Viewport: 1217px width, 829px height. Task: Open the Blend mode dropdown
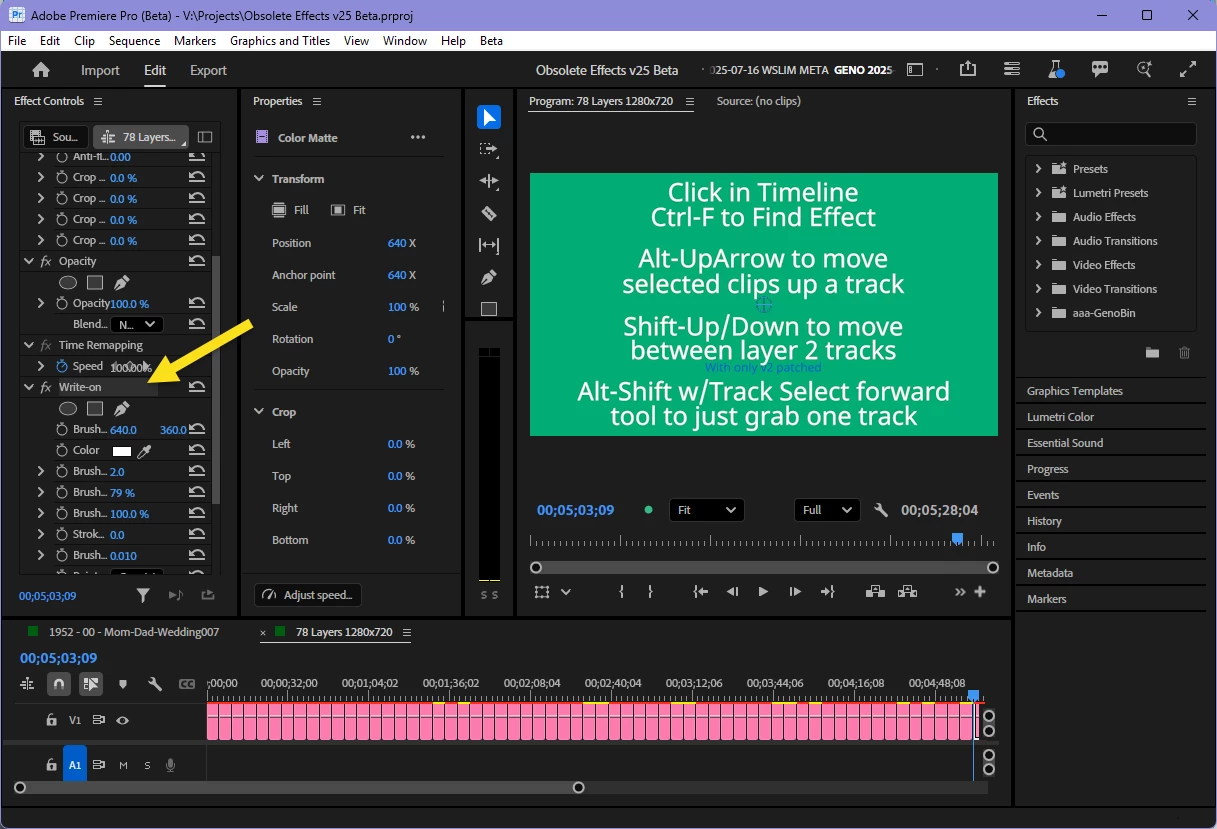click(136, 324)
